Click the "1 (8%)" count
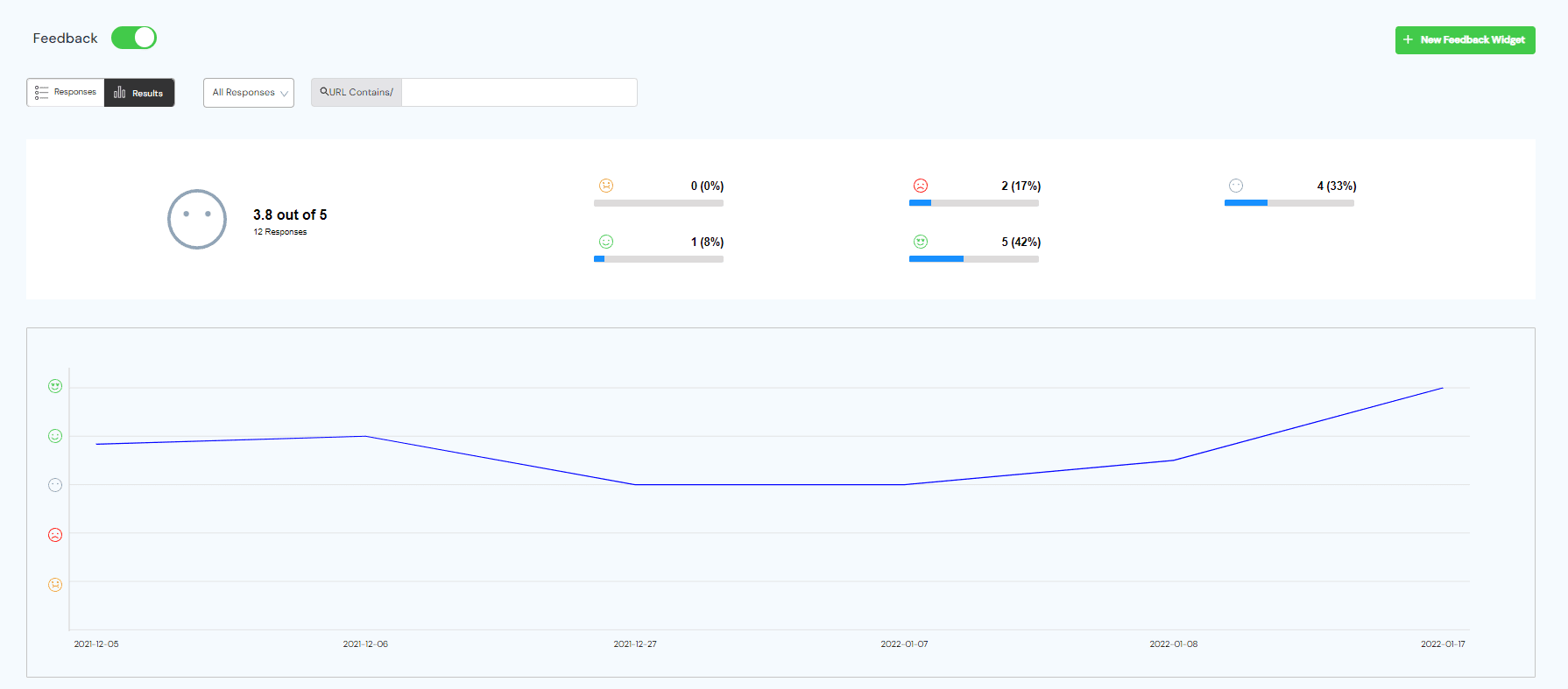This screenshot has width=1568, height=689. [x=707, y=242]
